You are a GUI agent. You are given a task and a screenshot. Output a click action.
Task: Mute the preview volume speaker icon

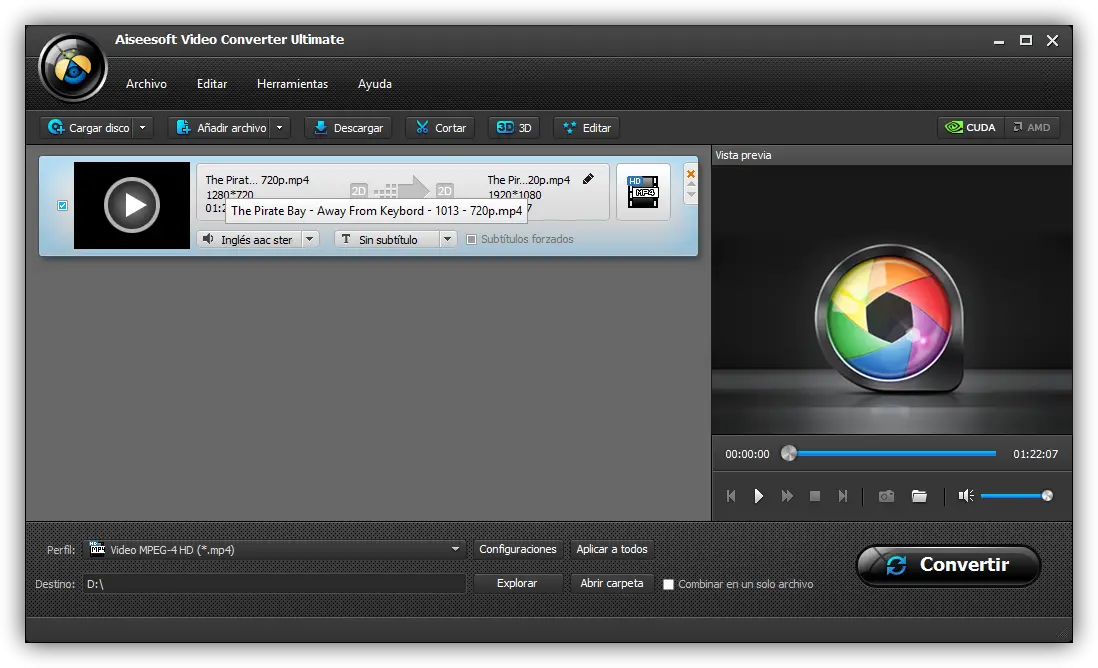click(966, 496)
